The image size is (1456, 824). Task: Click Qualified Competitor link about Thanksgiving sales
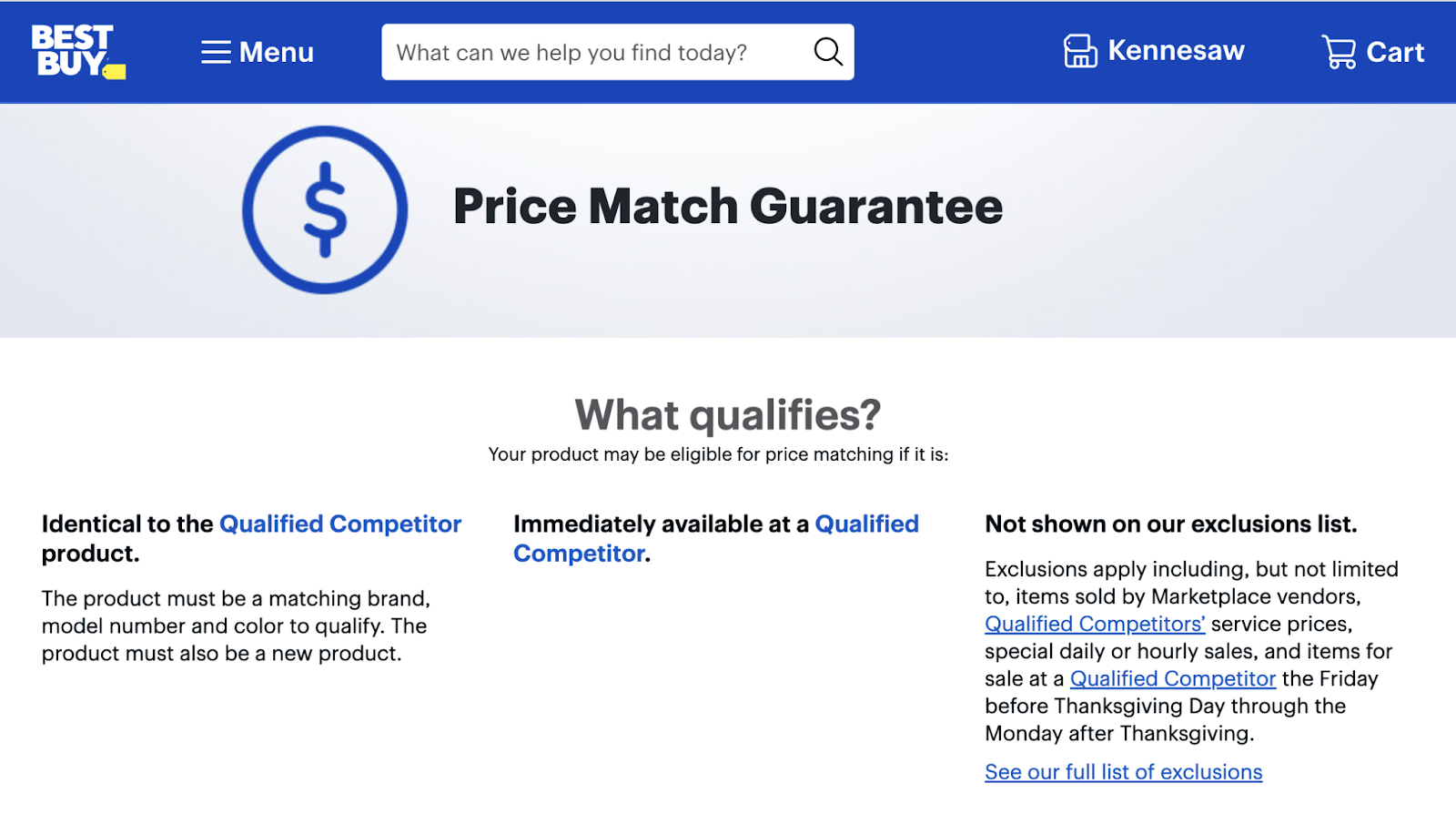point(1172,678)
